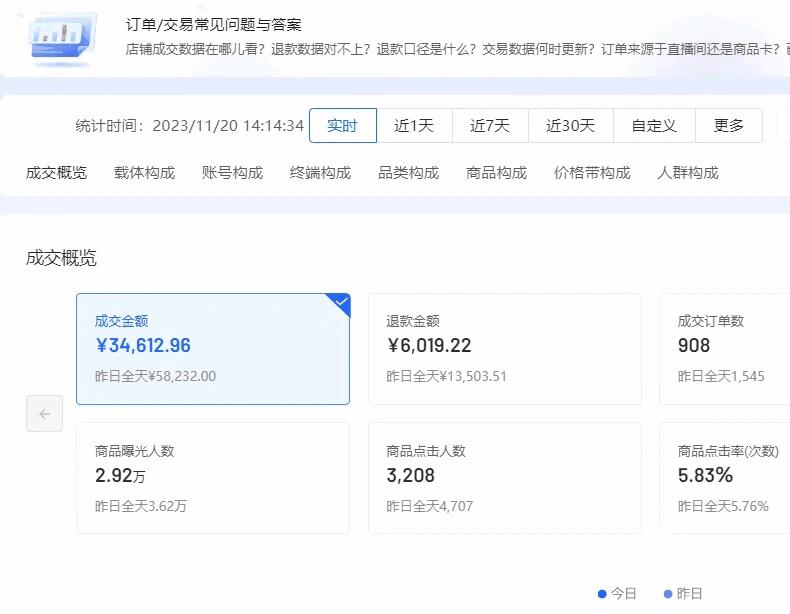Click the 昨日全天3.62万 text
The width and height of the screenshot is (790, 614).
[x=141, y=506]
